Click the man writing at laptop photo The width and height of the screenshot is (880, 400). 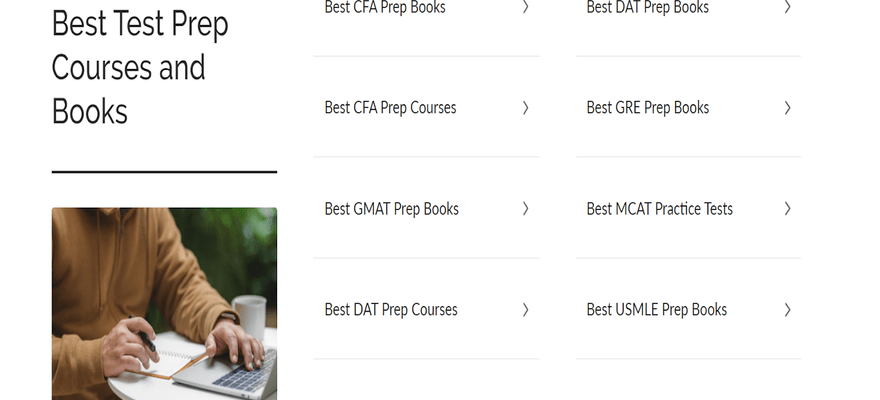[164, 303]
